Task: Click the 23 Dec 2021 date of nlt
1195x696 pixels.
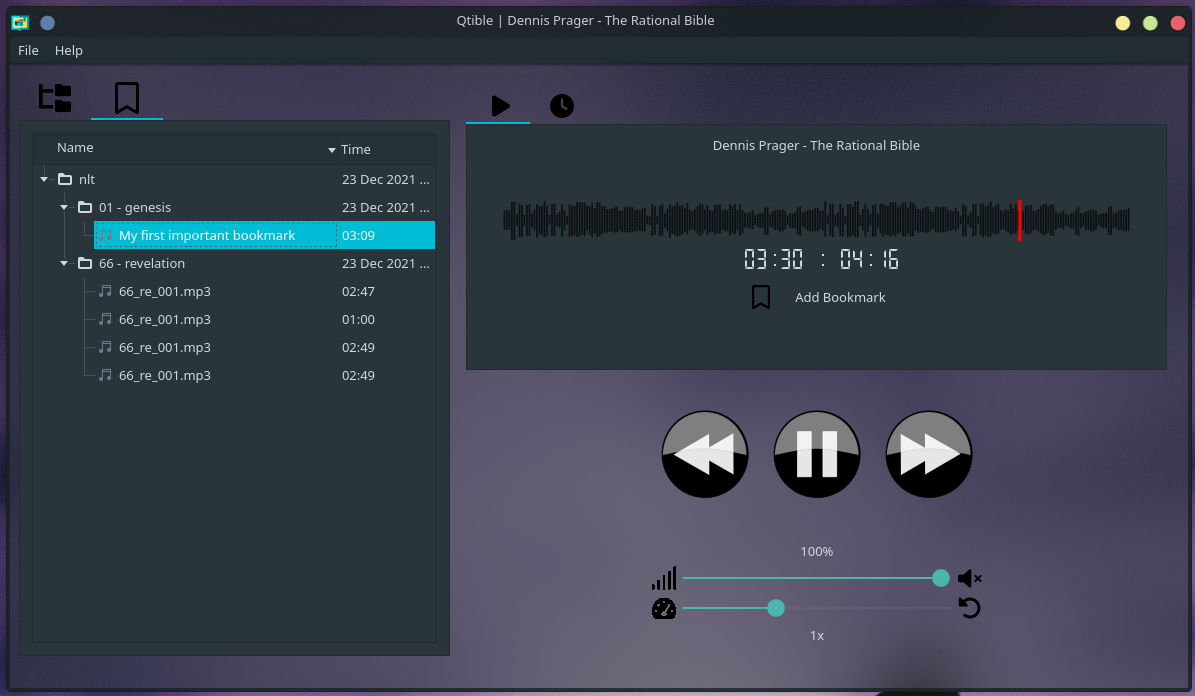Action: coord(386,179)
